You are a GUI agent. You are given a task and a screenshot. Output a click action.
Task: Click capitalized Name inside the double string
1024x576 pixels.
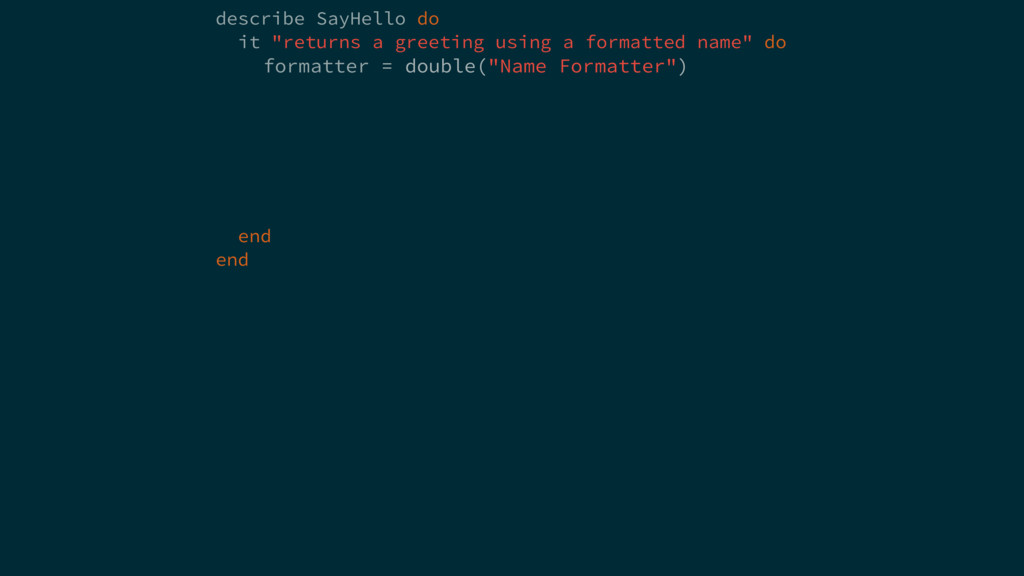(523, 66)
